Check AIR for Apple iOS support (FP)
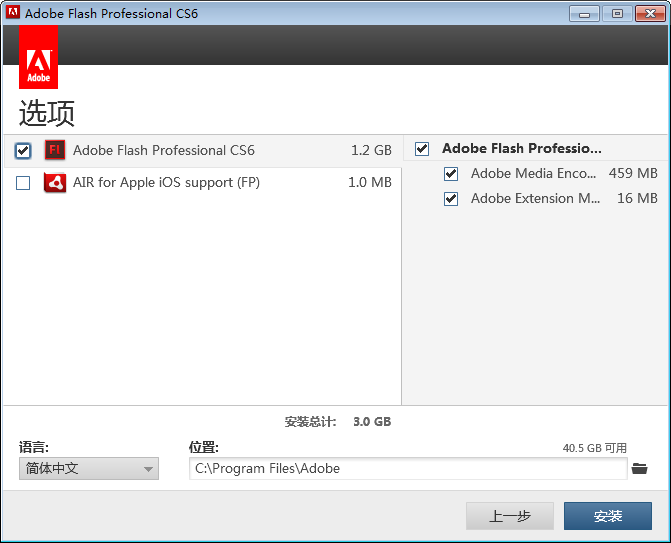Viewport: 671px width, 543px height. click(23, 183)
